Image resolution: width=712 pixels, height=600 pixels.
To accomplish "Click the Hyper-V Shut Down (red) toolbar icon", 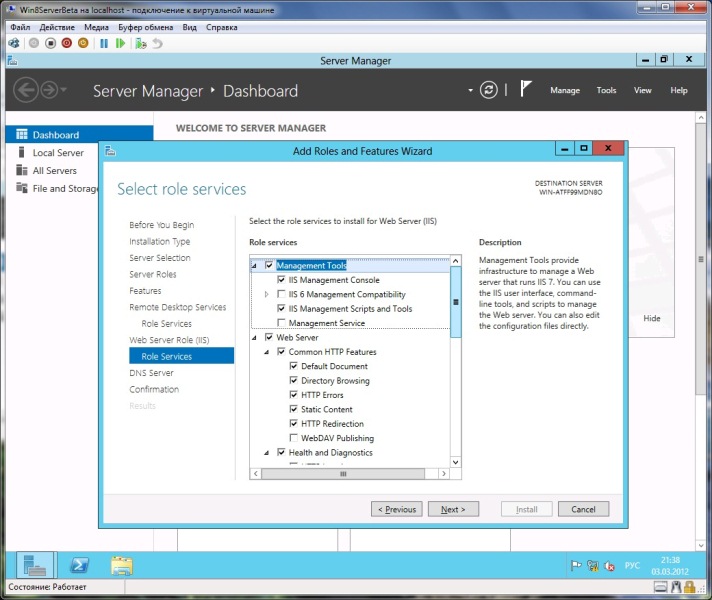I will coord(66,43).
